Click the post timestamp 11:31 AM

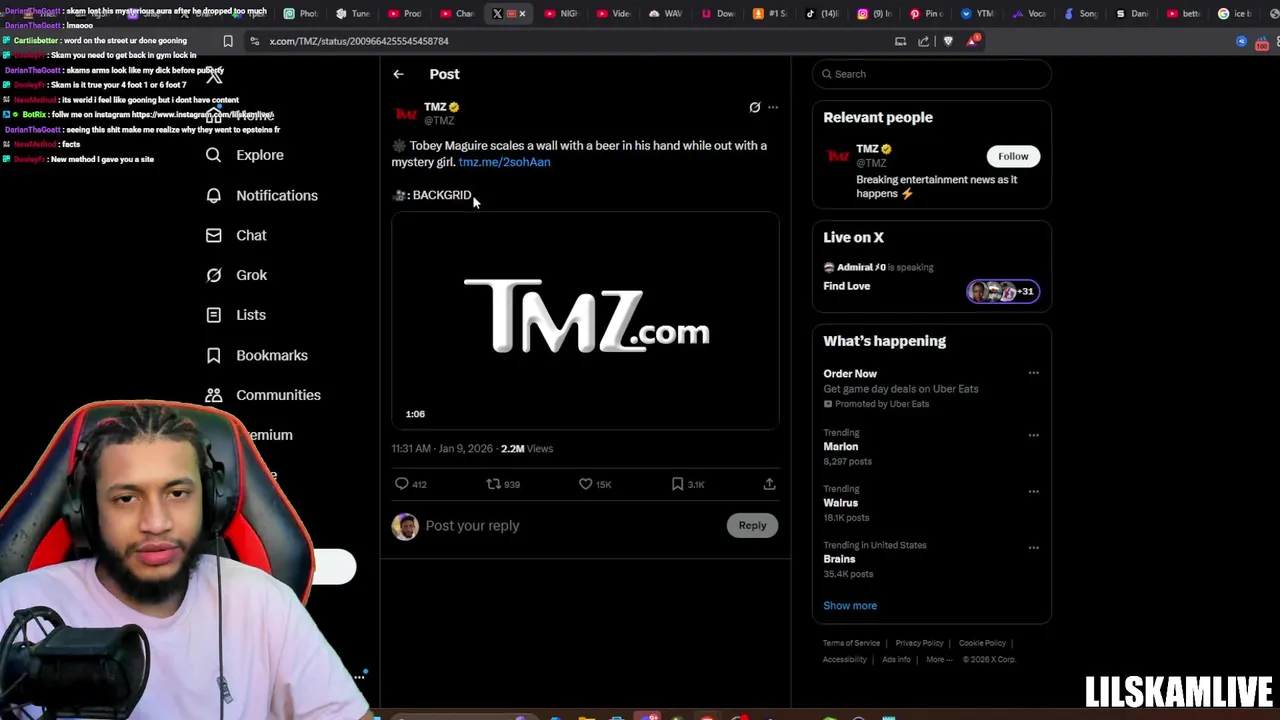coord(442,449)
